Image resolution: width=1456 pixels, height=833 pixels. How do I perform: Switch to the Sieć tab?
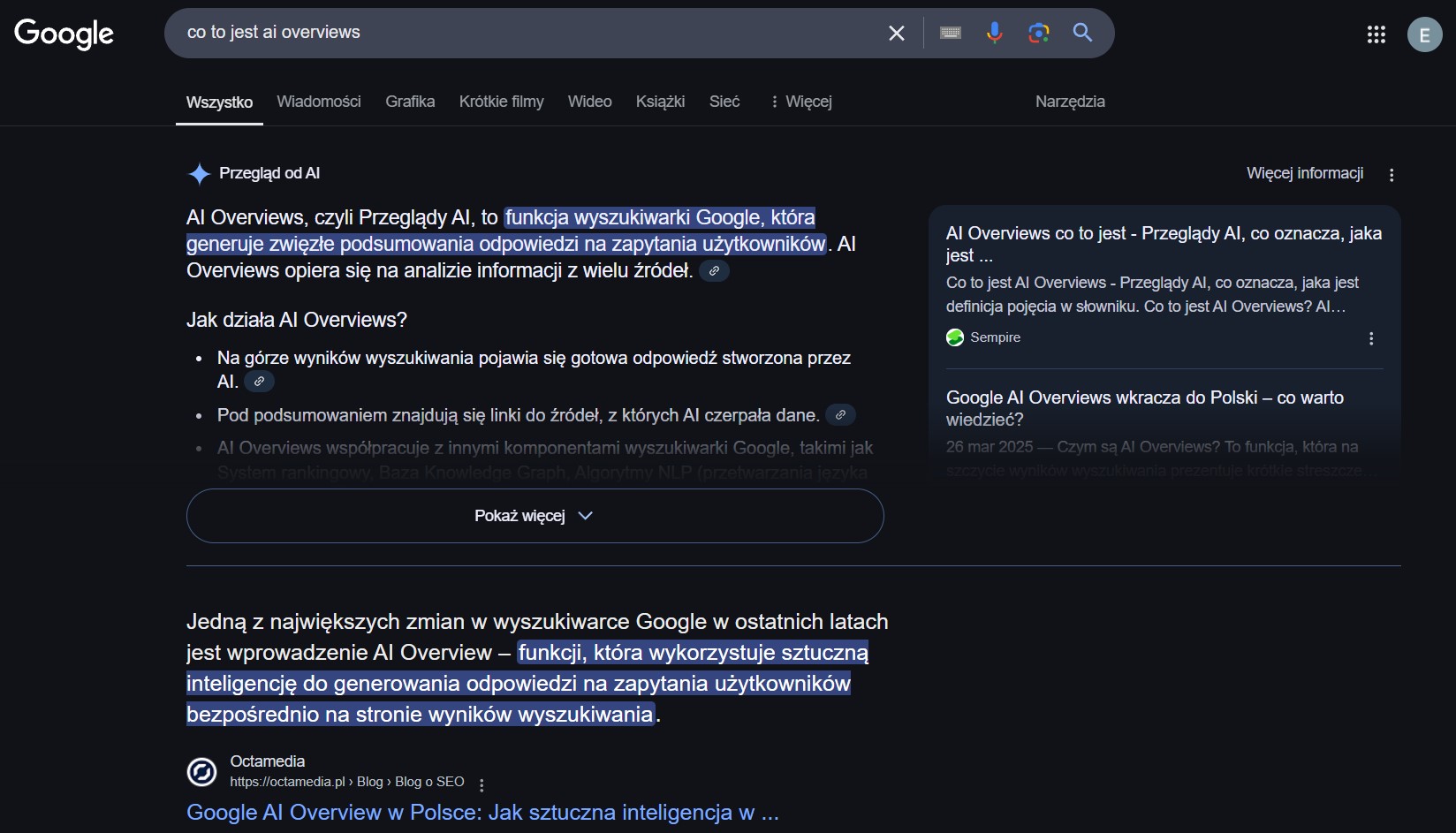(724, 102)
